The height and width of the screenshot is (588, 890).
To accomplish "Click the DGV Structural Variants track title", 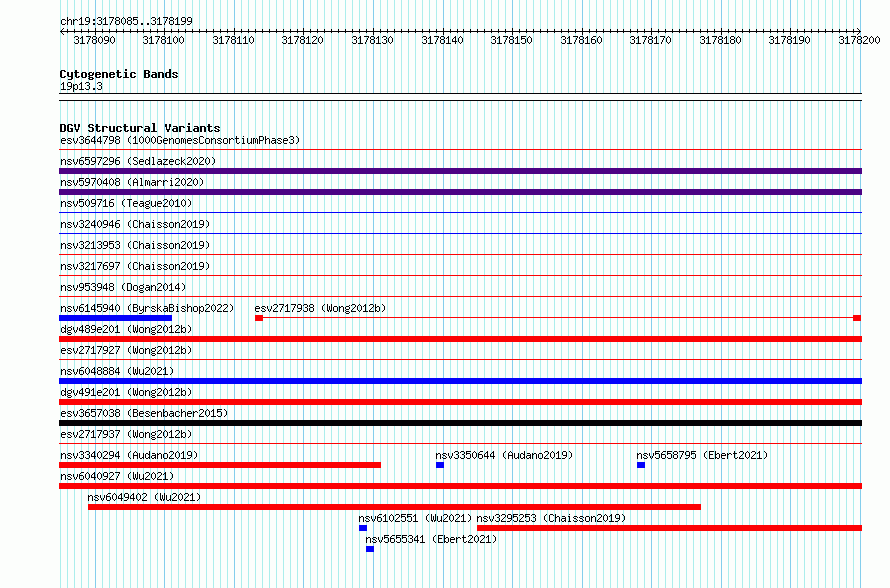I will pyautogui.click(x=140, y=128).
